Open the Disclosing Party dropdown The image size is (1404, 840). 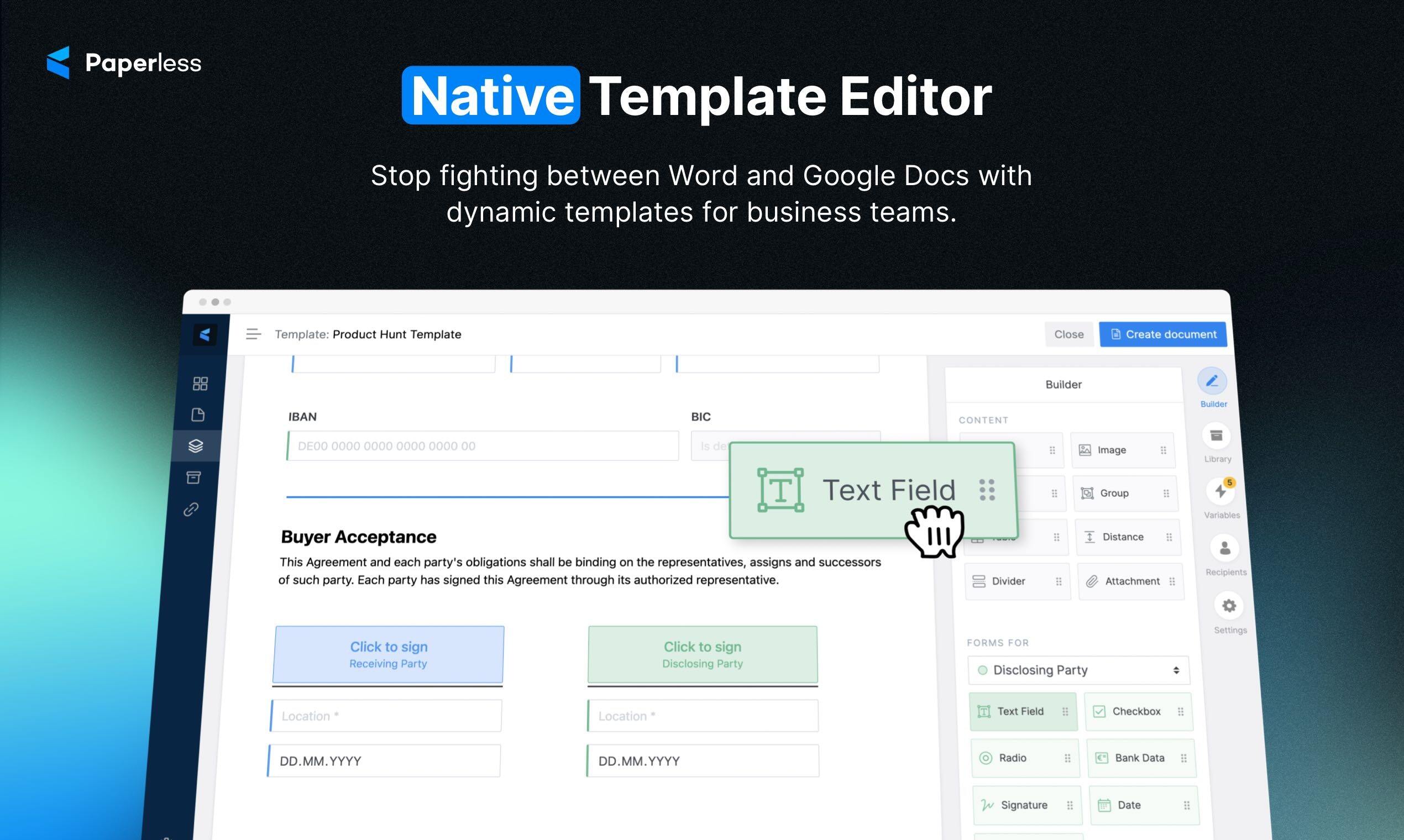tap(1078, 670)
